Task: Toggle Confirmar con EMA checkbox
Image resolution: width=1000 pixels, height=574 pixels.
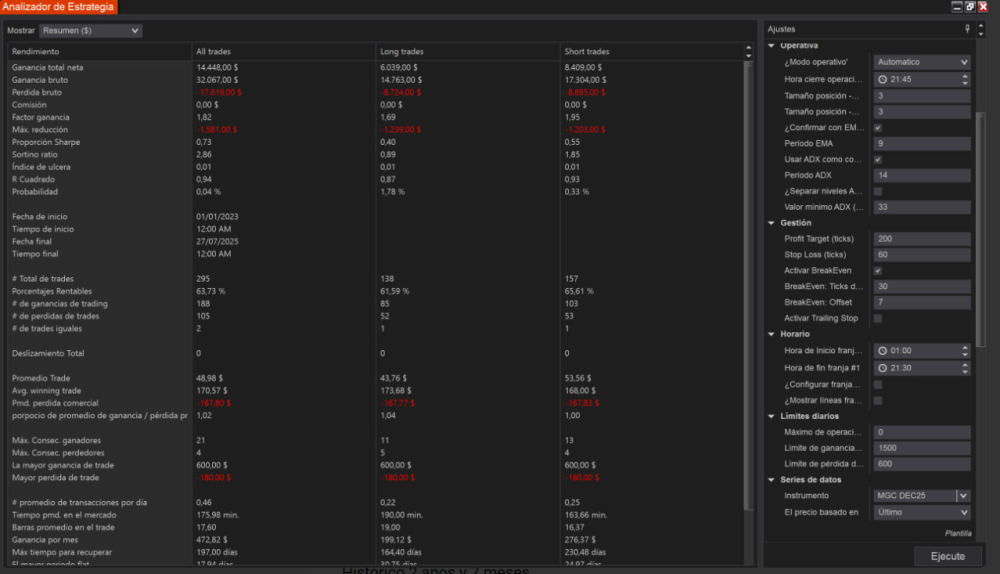Action: (878, 128)
